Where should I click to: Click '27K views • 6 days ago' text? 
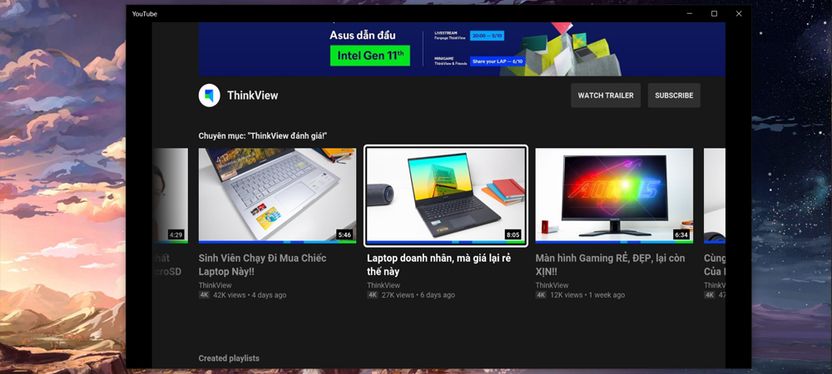click(x=418, y=295)
